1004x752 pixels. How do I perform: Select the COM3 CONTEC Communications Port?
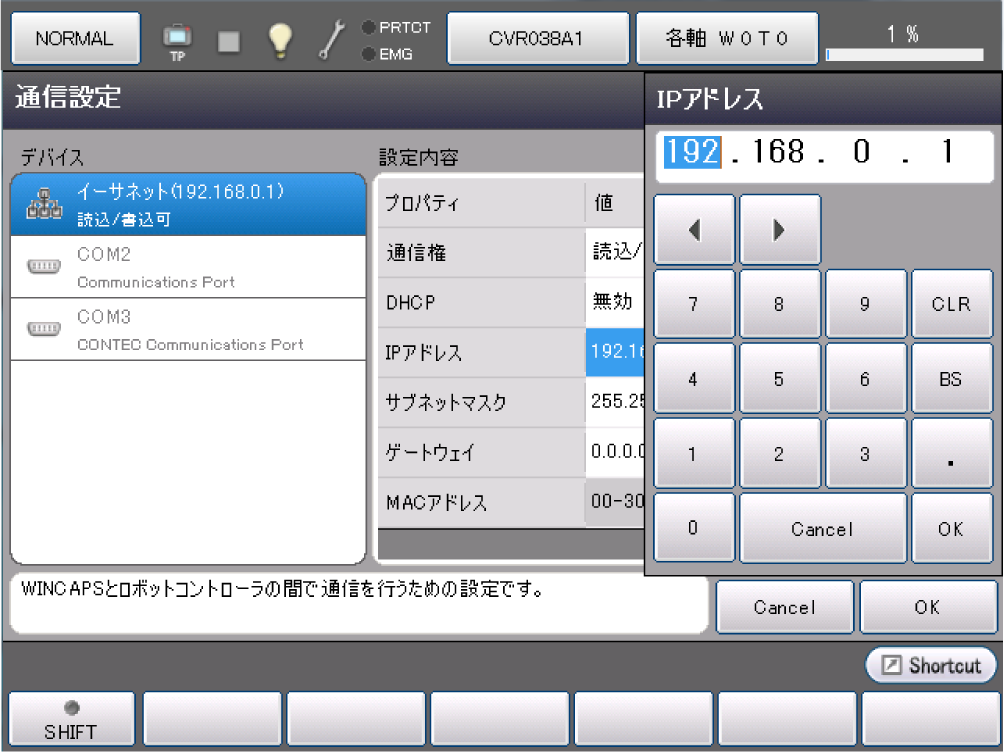click(x=188, y=329)
